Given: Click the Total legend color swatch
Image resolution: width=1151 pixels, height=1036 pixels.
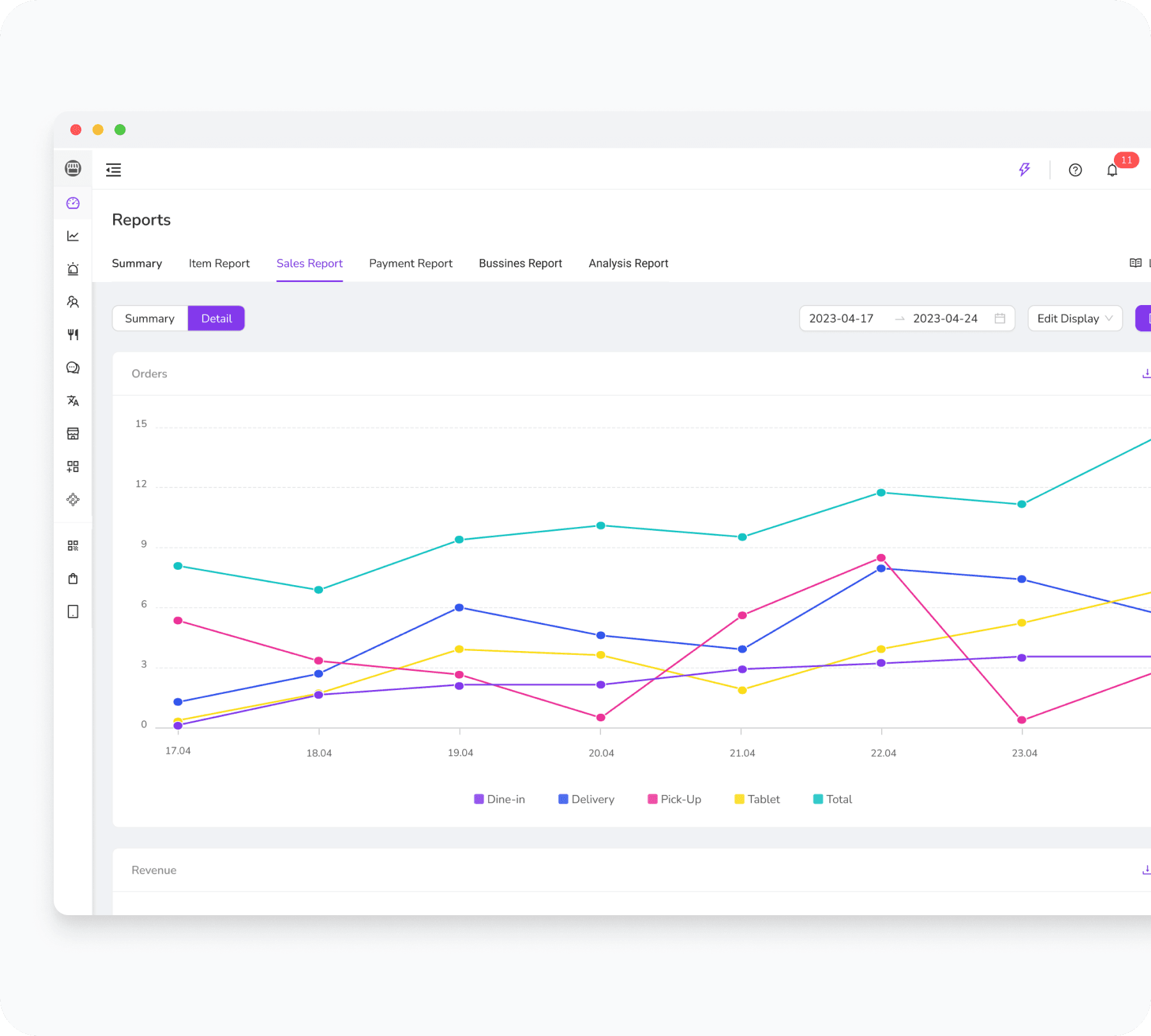Looking at the screenshot, I should click(817, 799).
